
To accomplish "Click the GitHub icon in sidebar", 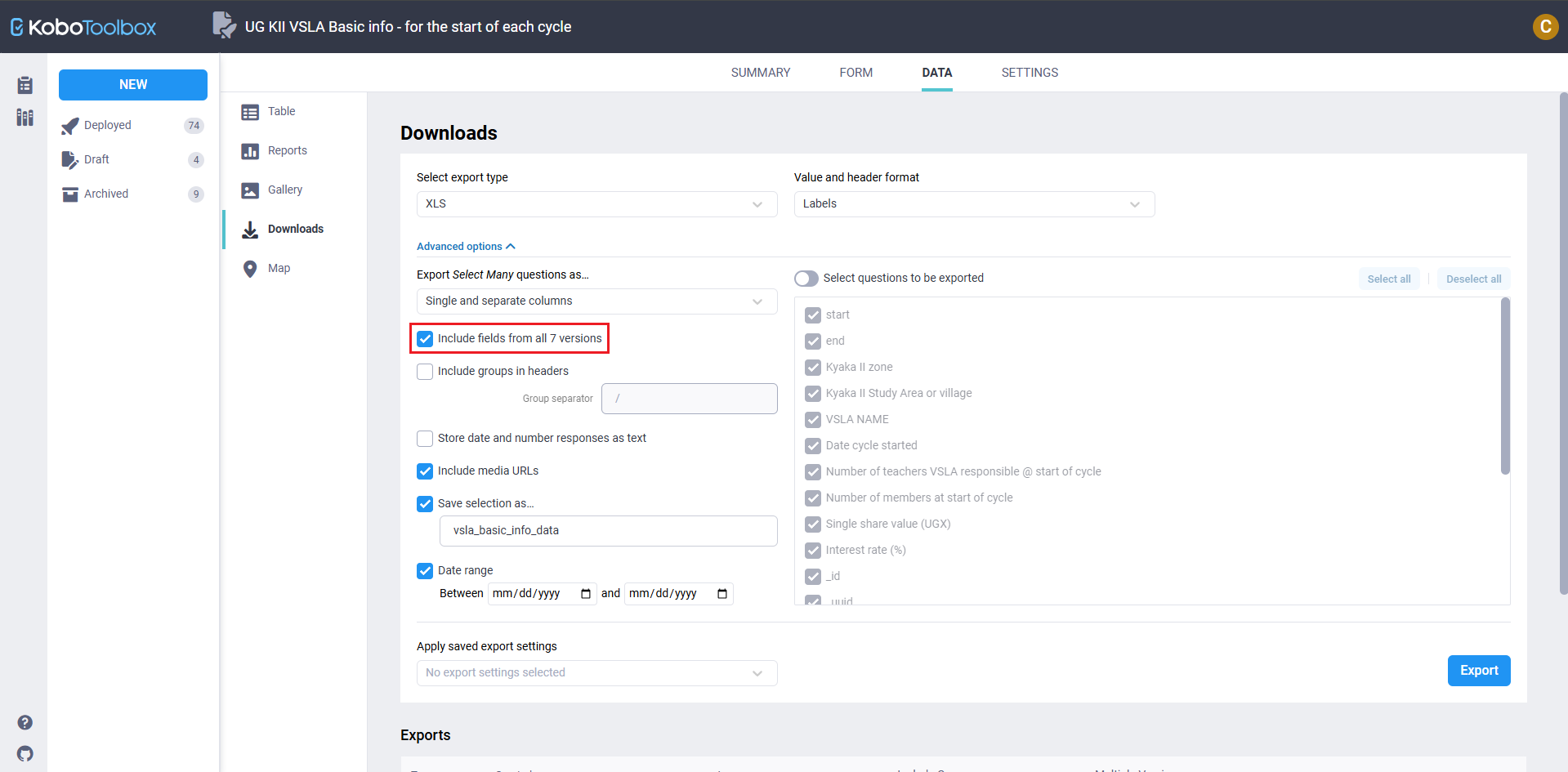I will coord(25,753).
